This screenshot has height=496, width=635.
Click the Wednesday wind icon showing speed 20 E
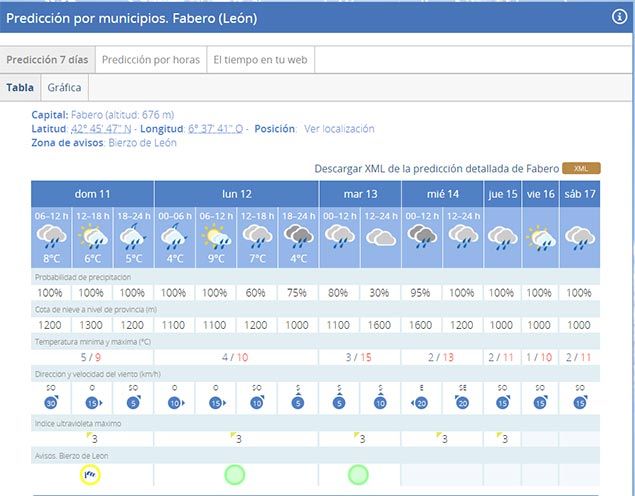[421, 402]
